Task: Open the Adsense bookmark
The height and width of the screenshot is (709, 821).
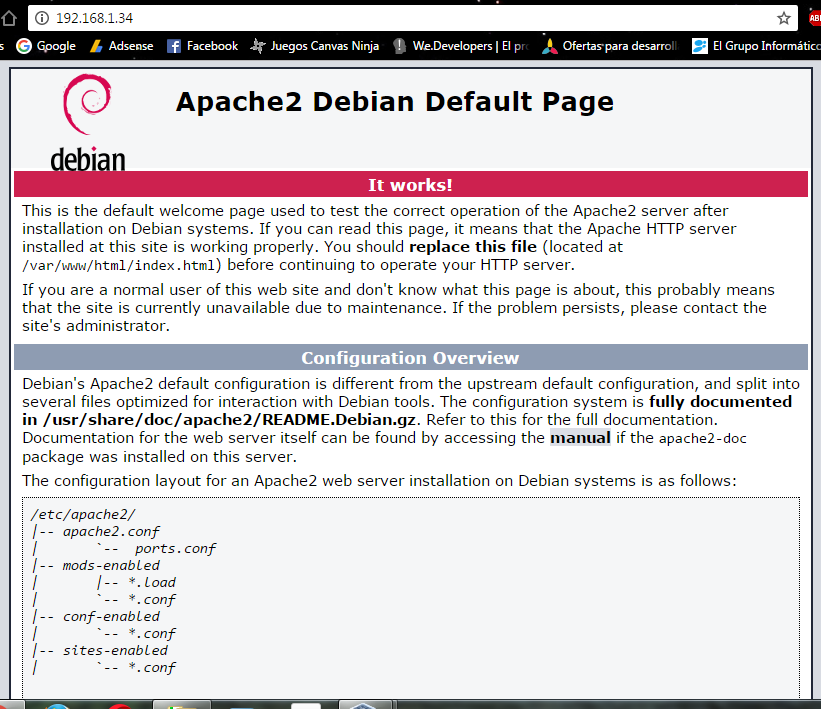Action: 121,46
